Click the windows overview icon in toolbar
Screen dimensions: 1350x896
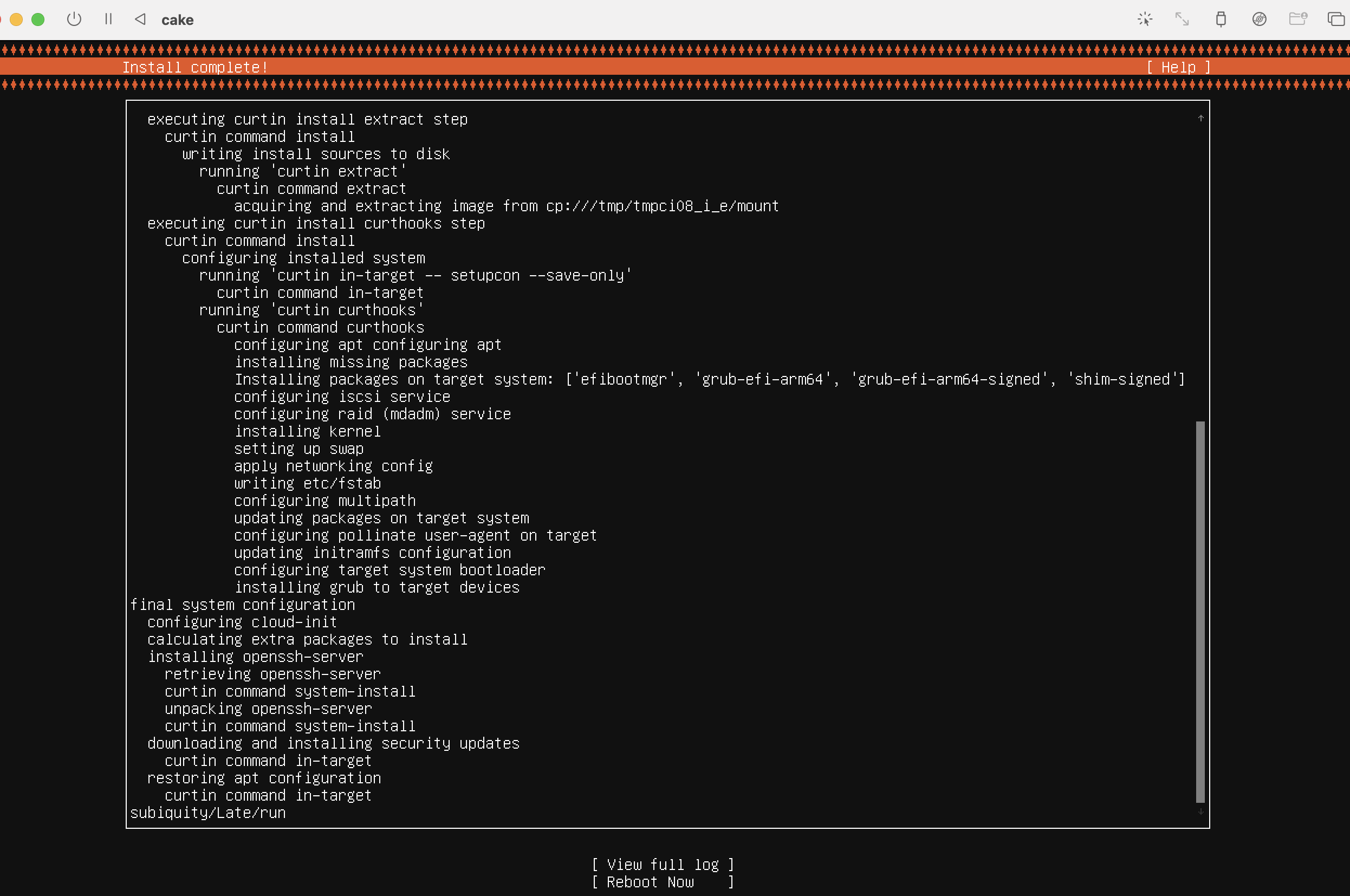tap(1336, 20)
